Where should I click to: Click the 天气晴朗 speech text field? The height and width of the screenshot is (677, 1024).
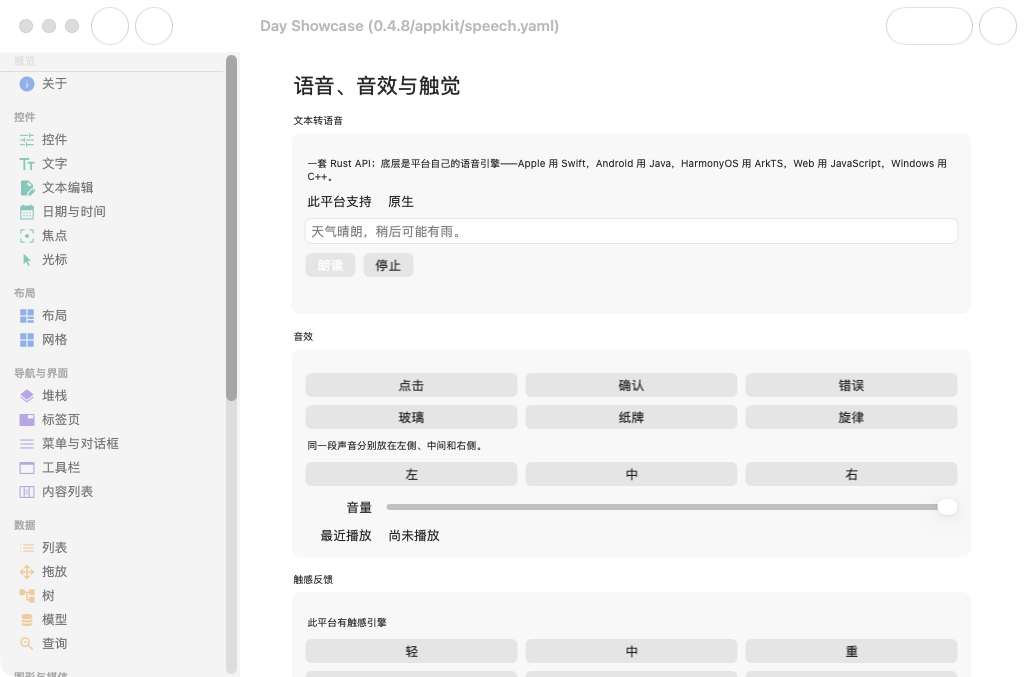(x=632, y=231)
